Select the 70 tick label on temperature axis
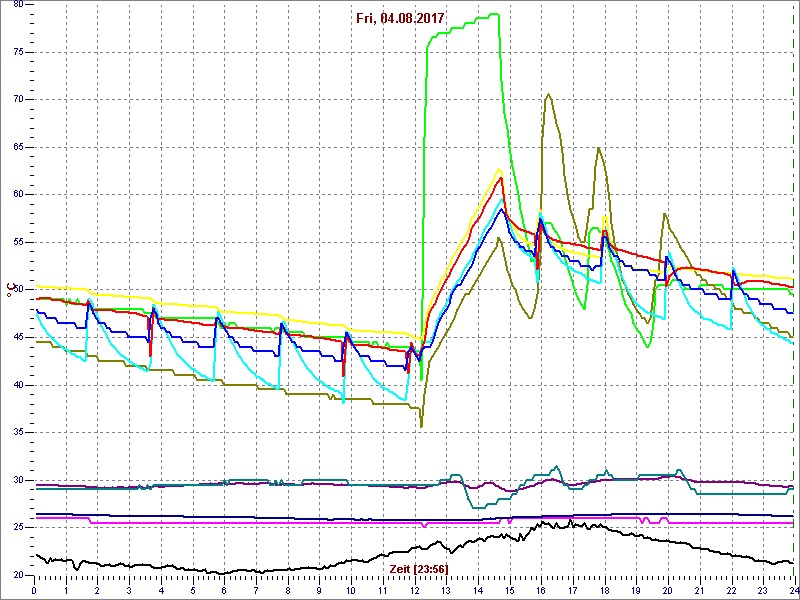Image resolution: width=800 pixels, height=600 pixels. [x=18, y=99]
